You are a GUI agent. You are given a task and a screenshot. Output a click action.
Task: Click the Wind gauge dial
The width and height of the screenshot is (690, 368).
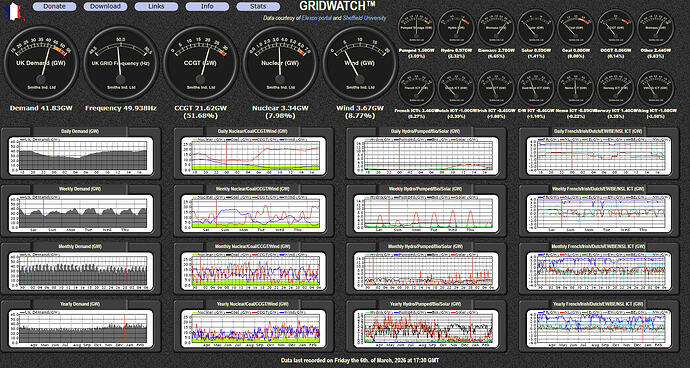[x=360, y=63]
